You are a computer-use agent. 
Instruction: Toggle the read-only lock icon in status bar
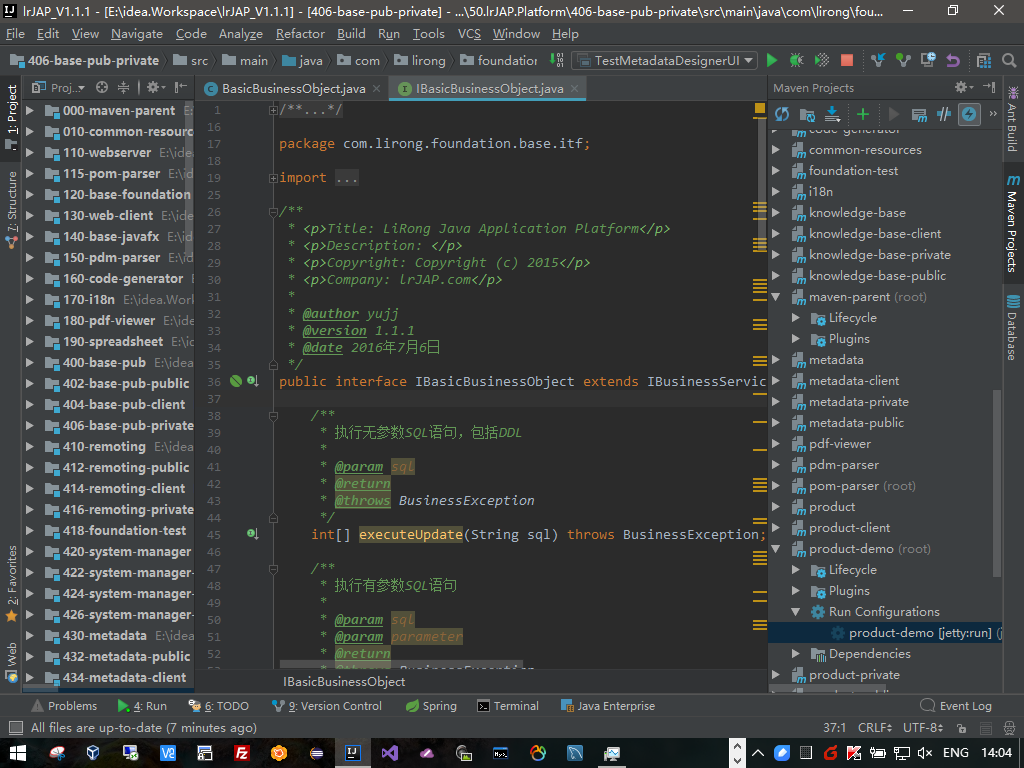pos(961,728)
